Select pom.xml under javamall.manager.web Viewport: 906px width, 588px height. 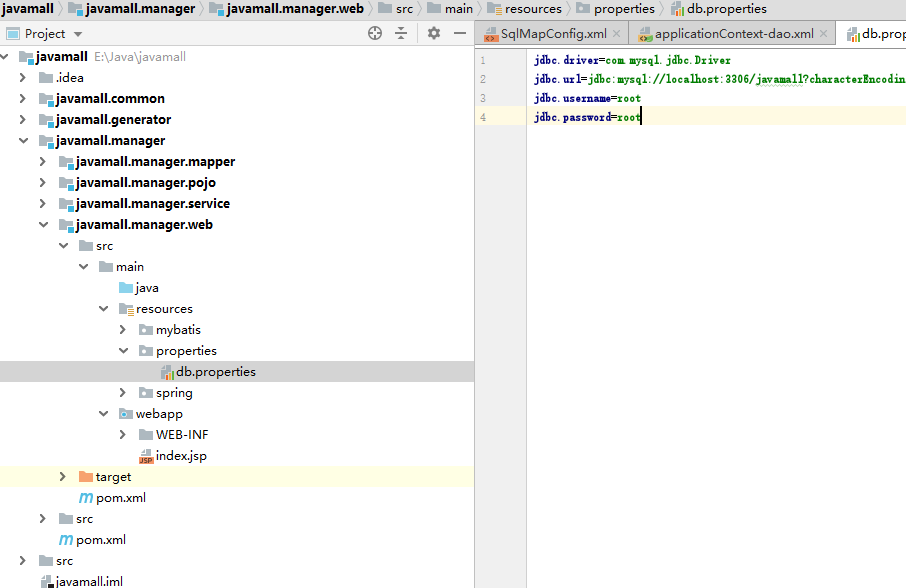click(x=121, y=498)
